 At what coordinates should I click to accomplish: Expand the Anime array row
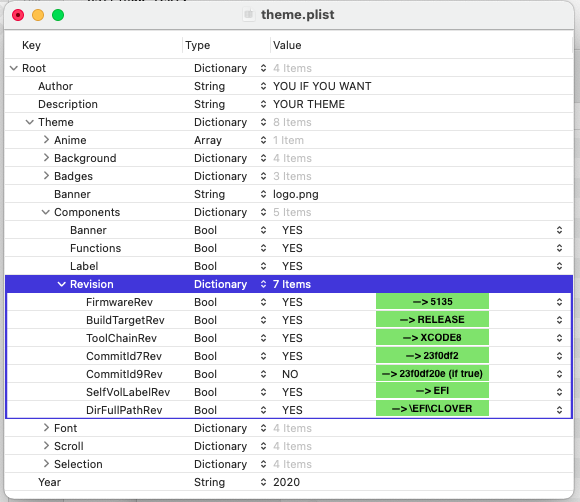pyautogui.click(x=46, y=140)
